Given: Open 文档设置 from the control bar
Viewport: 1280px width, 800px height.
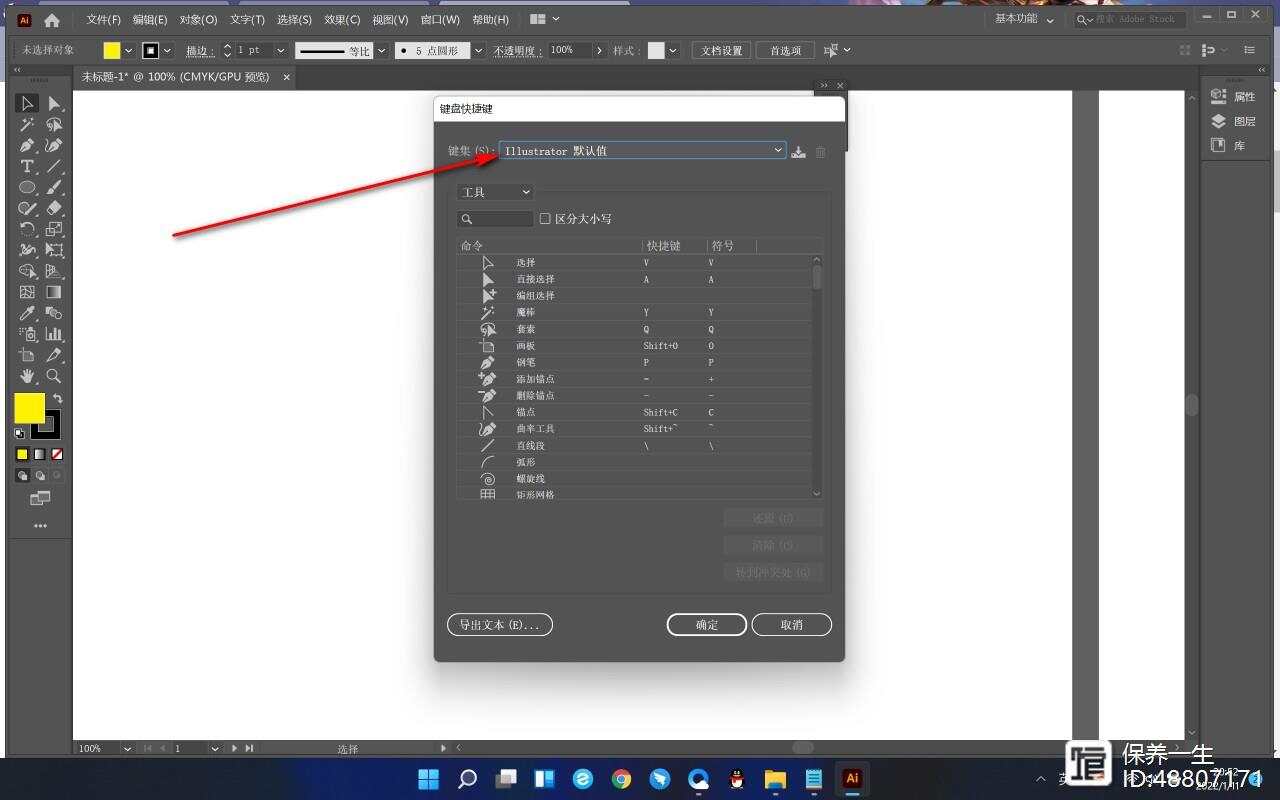Looking at the screenshot, I should point(721,50).
